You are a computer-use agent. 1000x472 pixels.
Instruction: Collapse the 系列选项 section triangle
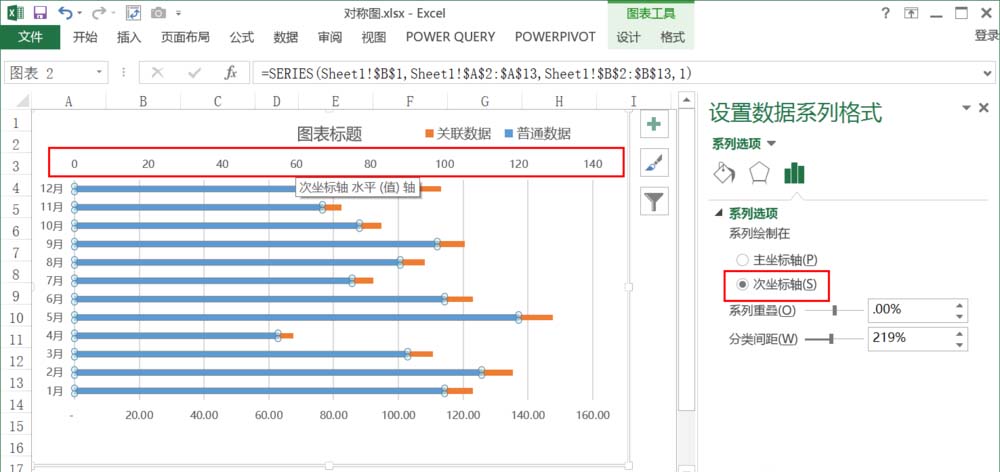719,214
